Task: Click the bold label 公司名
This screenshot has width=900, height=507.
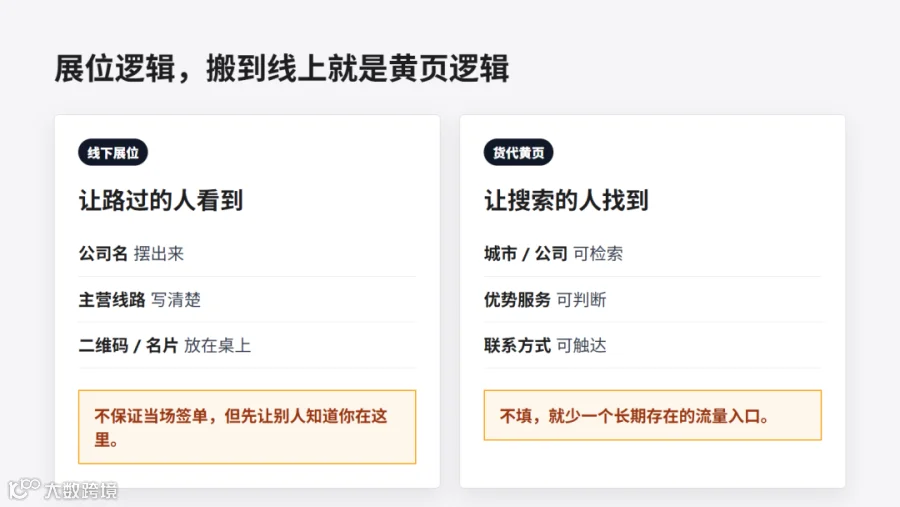Action: coord(103,254)
